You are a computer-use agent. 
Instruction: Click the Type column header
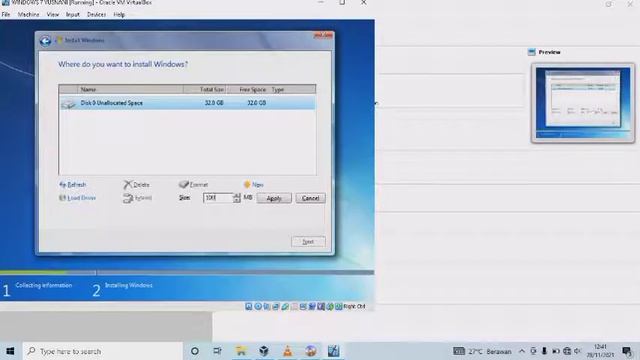(x=293, y=89)
